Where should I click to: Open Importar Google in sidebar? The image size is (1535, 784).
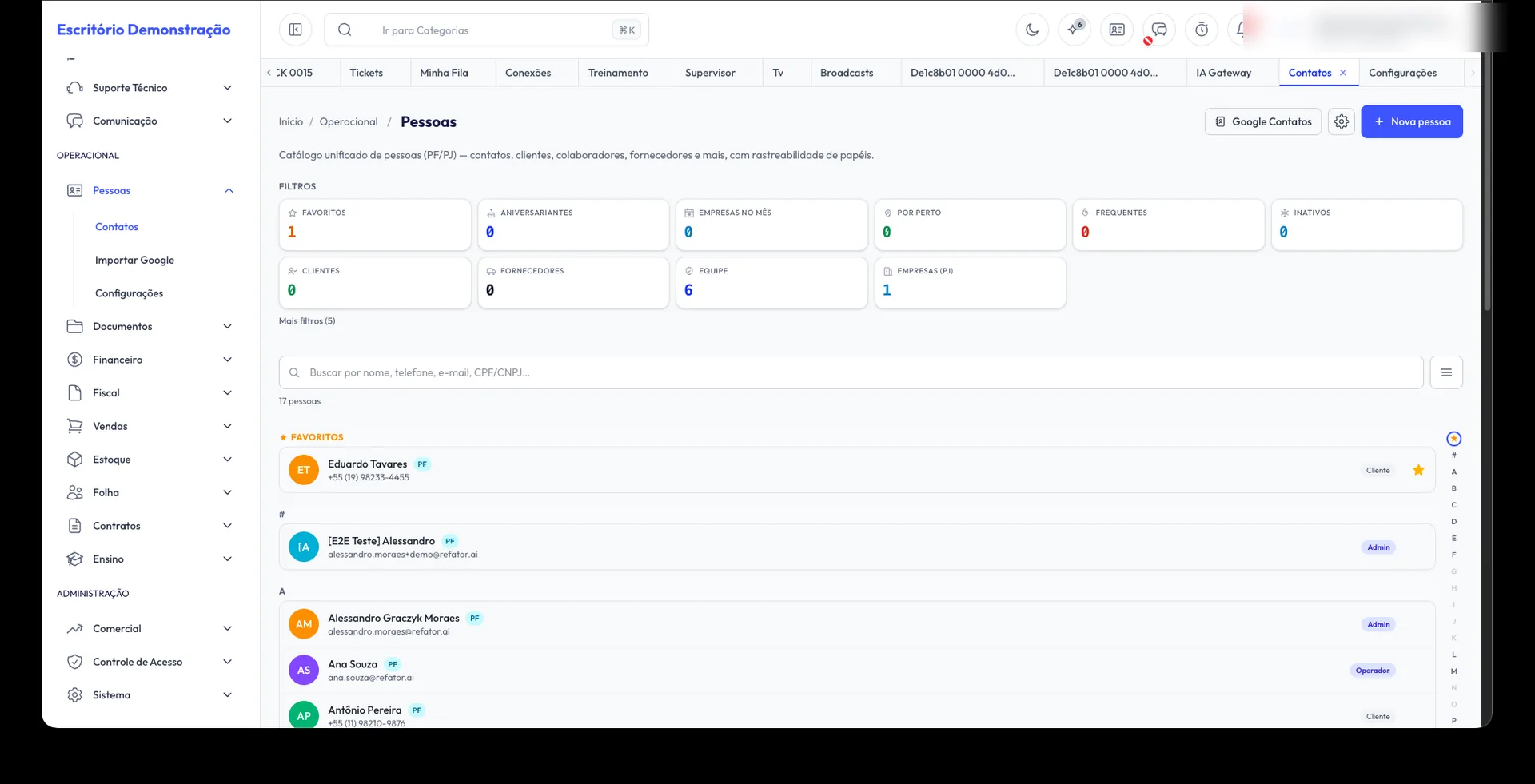134,261
